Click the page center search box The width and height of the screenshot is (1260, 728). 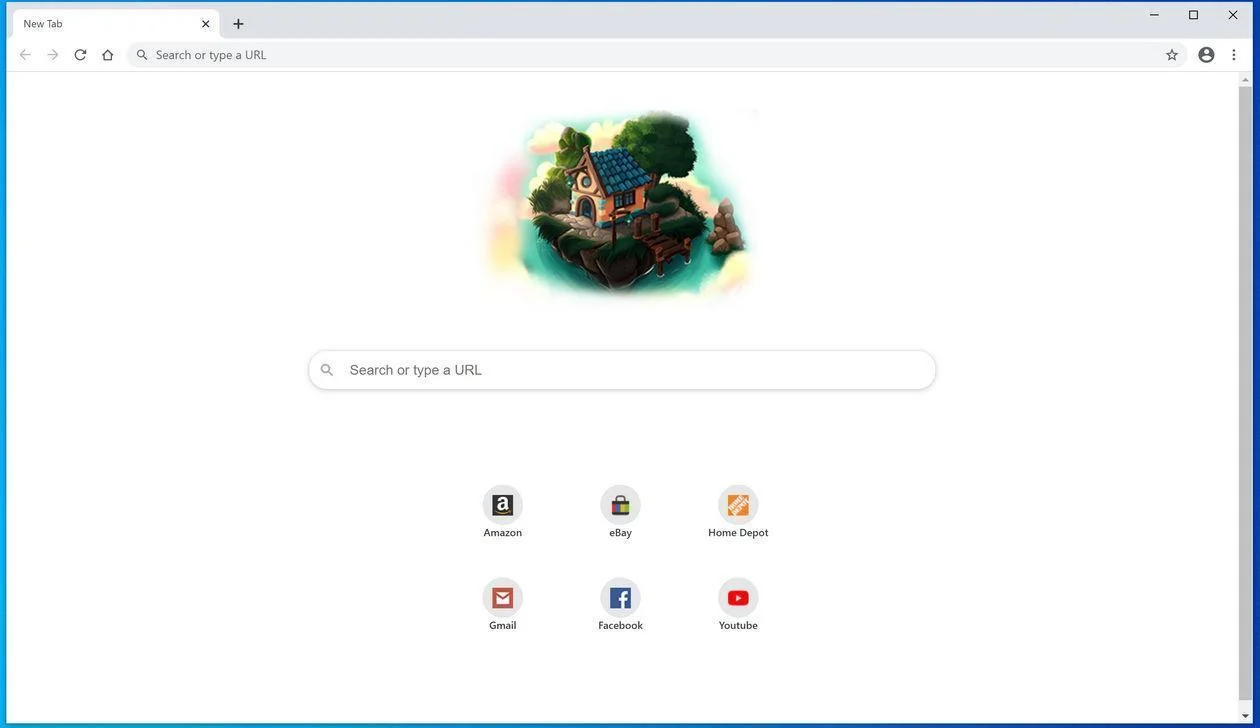point(622,370)
